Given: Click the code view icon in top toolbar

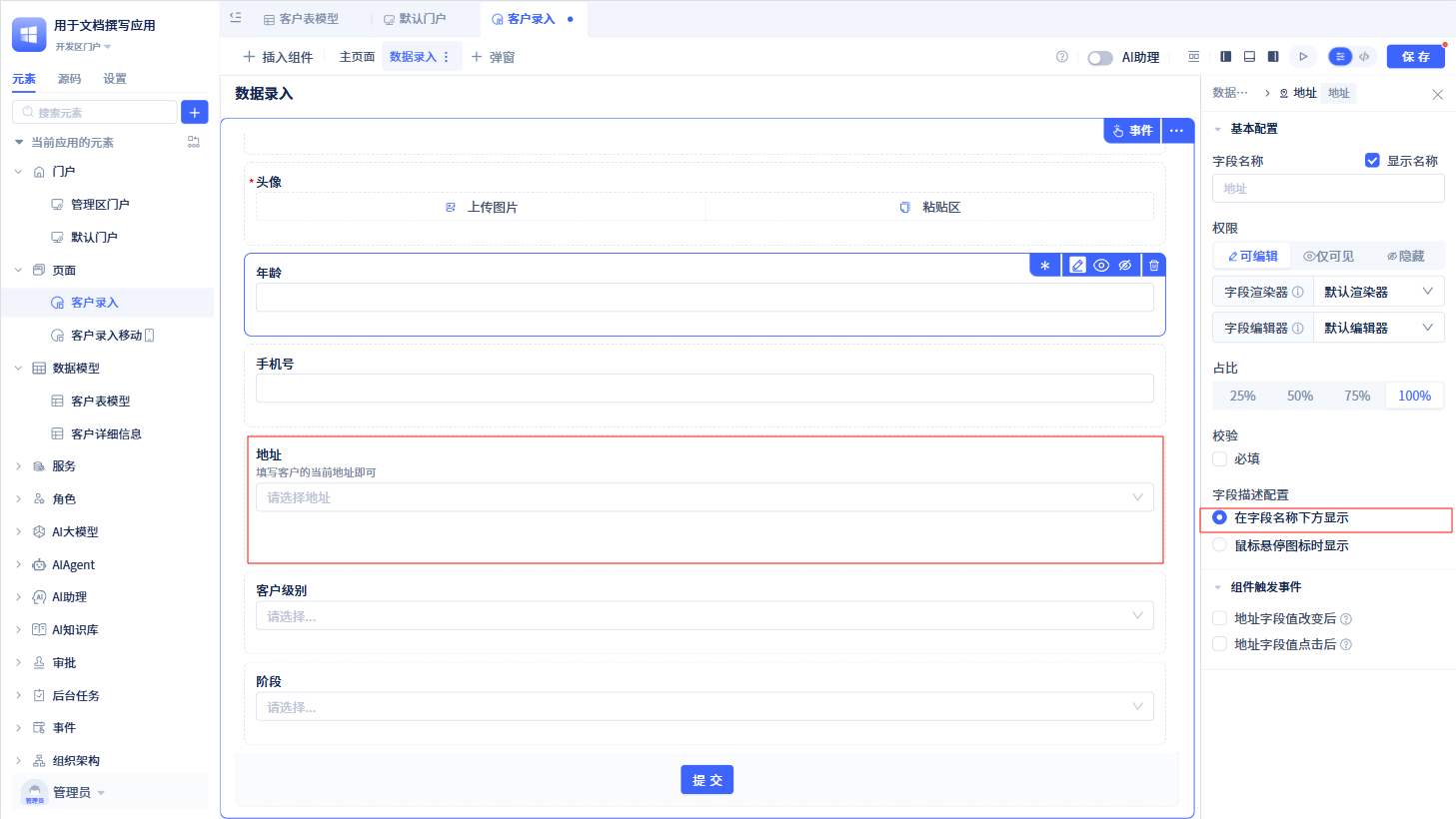Looking at the screenshot, I should coord(1364,57).
